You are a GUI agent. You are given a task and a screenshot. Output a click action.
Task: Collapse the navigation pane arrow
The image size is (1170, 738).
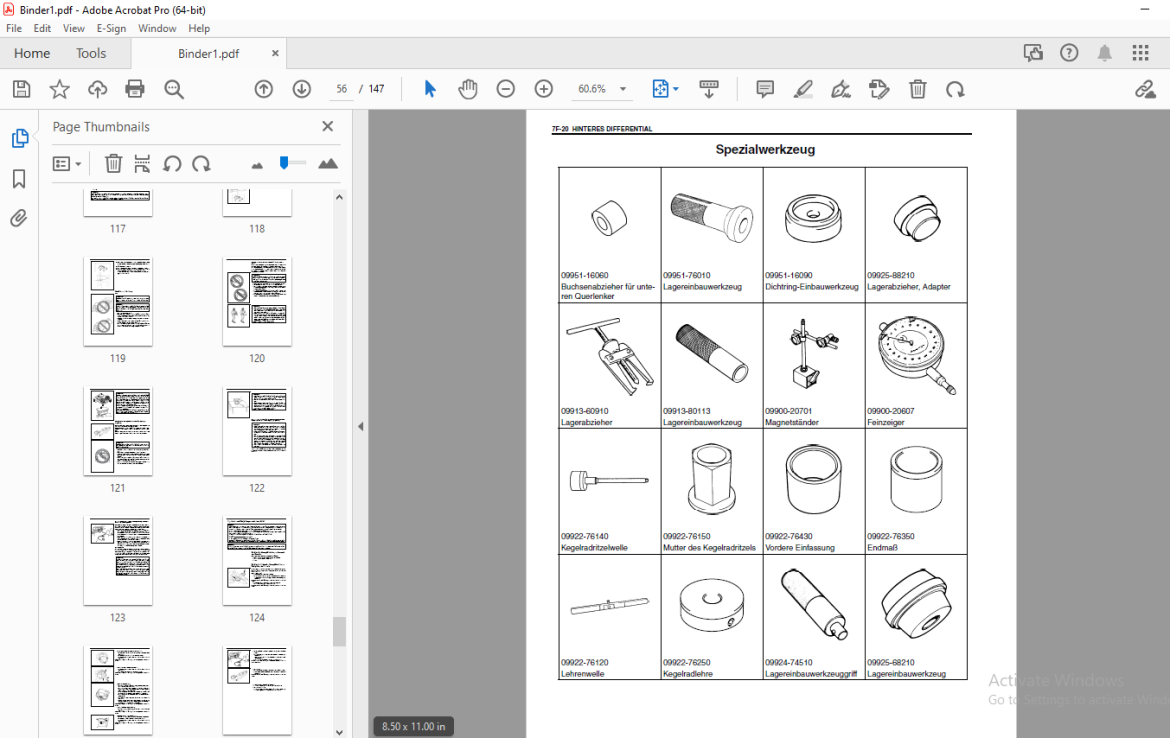click(x=360, y=427)
